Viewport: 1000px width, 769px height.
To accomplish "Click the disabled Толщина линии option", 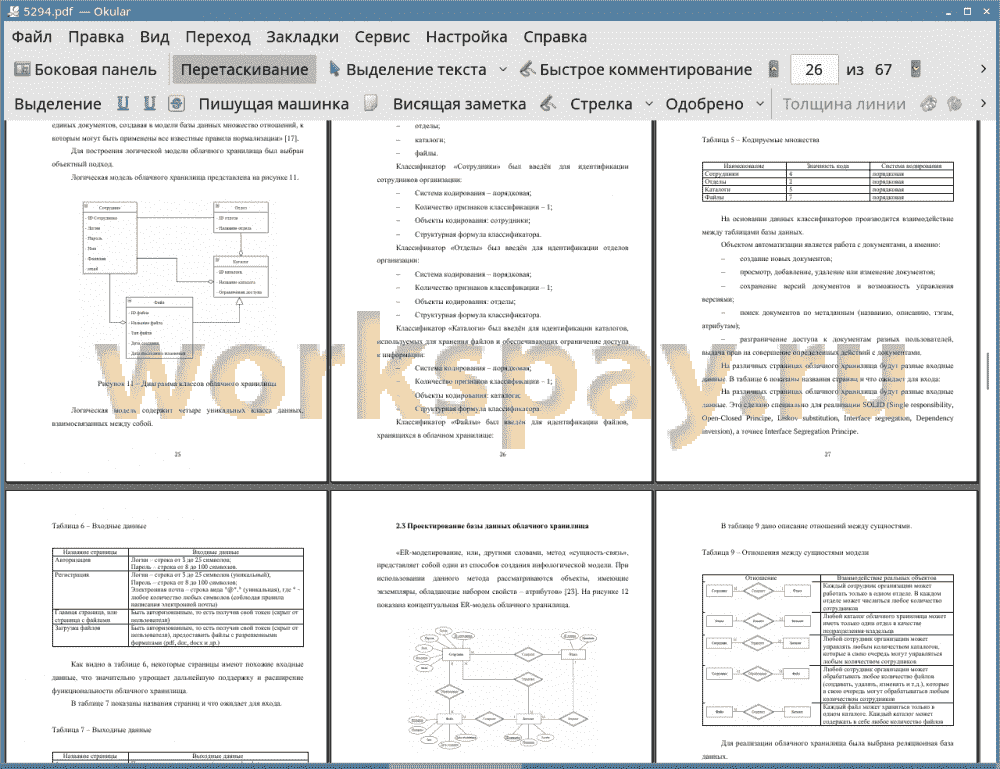I will click(844, 104).
